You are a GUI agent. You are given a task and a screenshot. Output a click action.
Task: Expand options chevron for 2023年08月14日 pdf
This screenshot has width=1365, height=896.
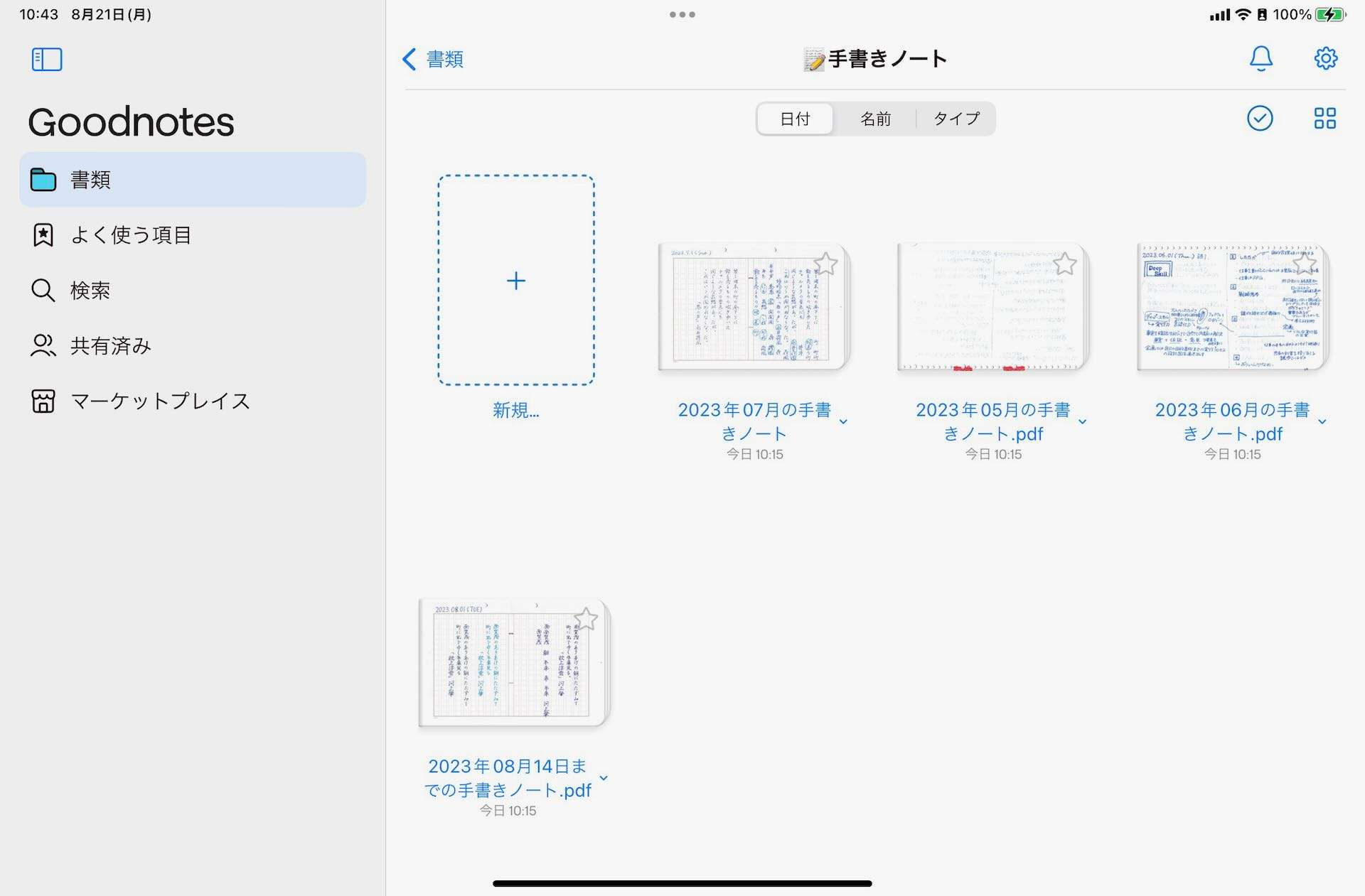(604, 778)
